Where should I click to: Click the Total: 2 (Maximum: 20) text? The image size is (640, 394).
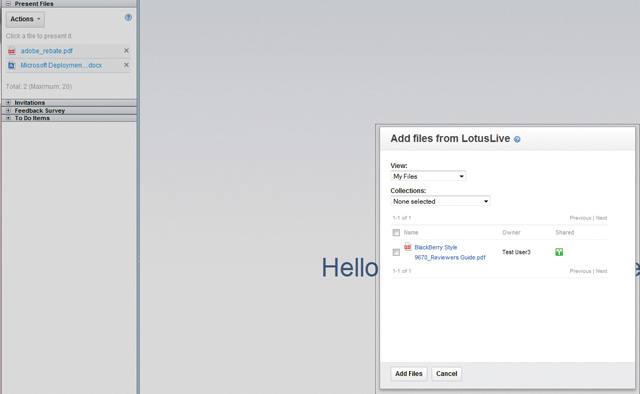(39, 87)
